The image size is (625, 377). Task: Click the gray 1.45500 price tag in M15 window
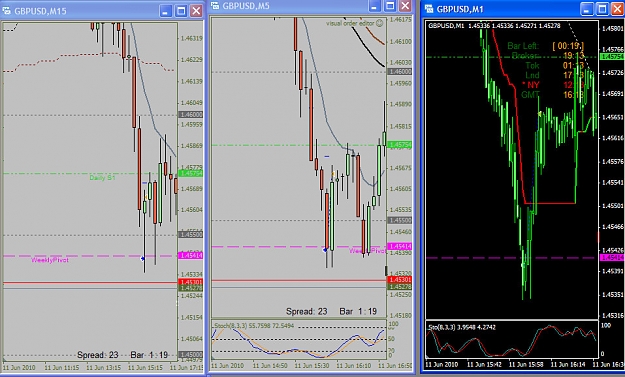[191, 234]
